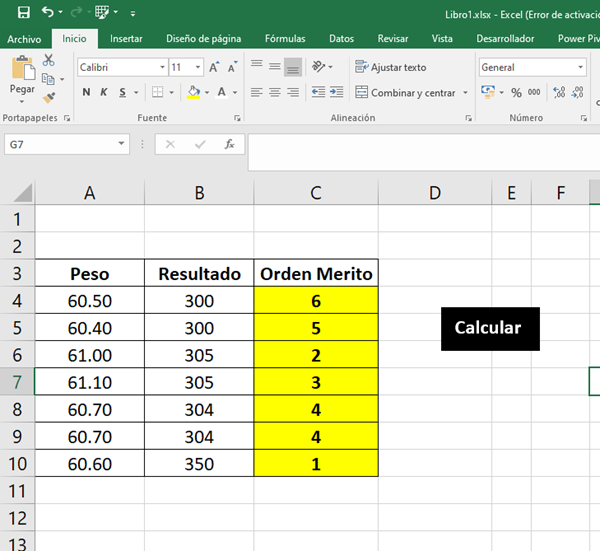Image resolution: width=600 pixels, height=551 pixels.
Task: Toggle italic K formatting
Action: [x=104, y=92]
